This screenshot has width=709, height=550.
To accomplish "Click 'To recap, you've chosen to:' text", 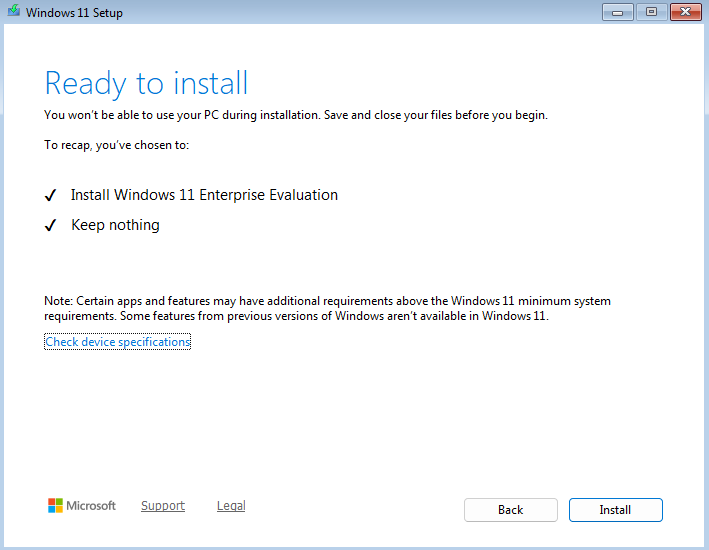I will point(117,145).
